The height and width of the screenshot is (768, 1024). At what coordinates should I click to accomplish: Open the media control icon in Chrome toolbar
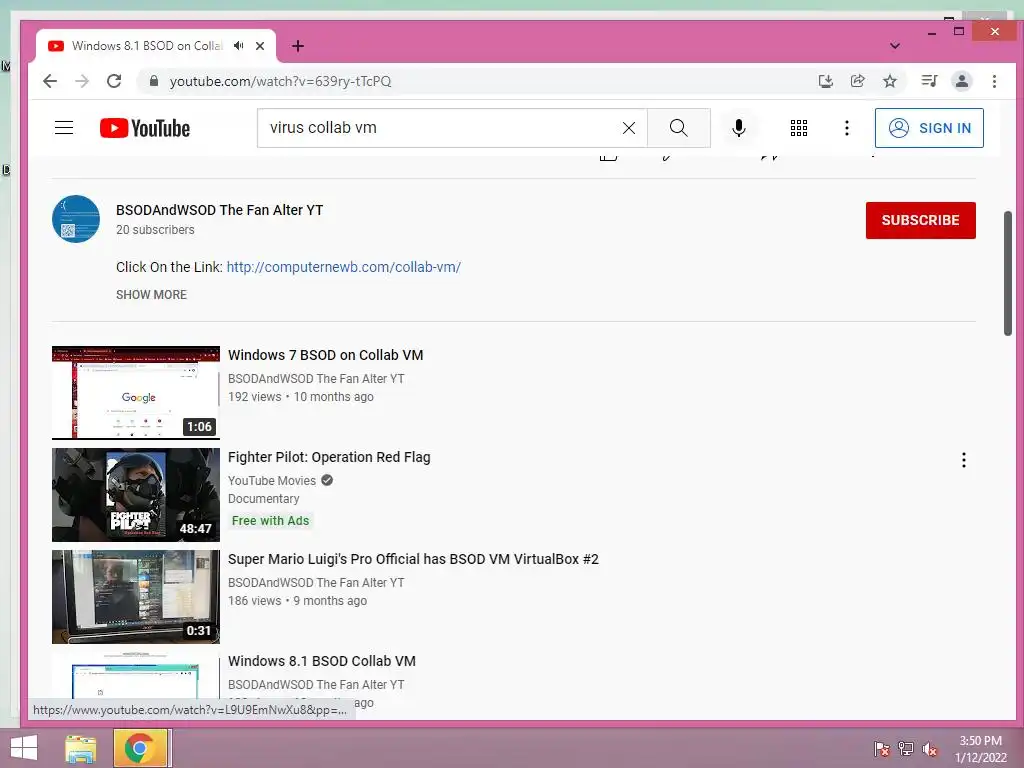(929, 81)
